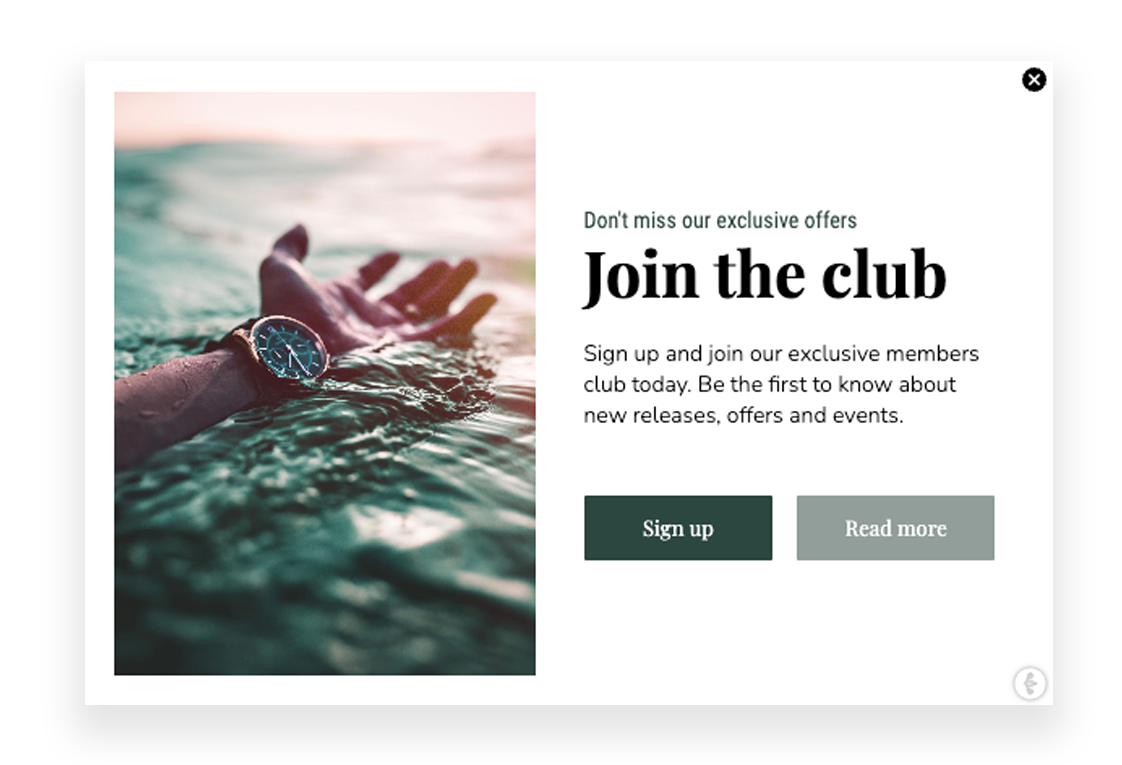
Task: Click the Sign up button
Action: tap(678, 527)
